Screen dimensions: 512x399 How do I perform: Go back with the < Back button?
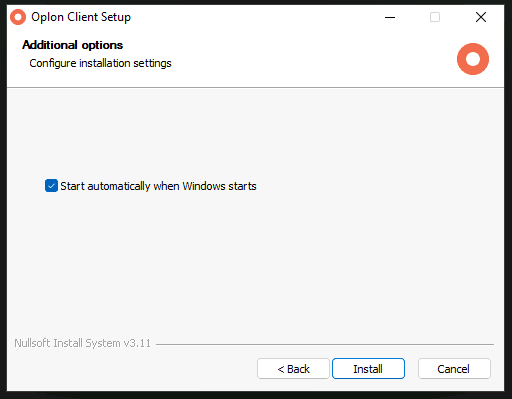(x=293, y=369)
